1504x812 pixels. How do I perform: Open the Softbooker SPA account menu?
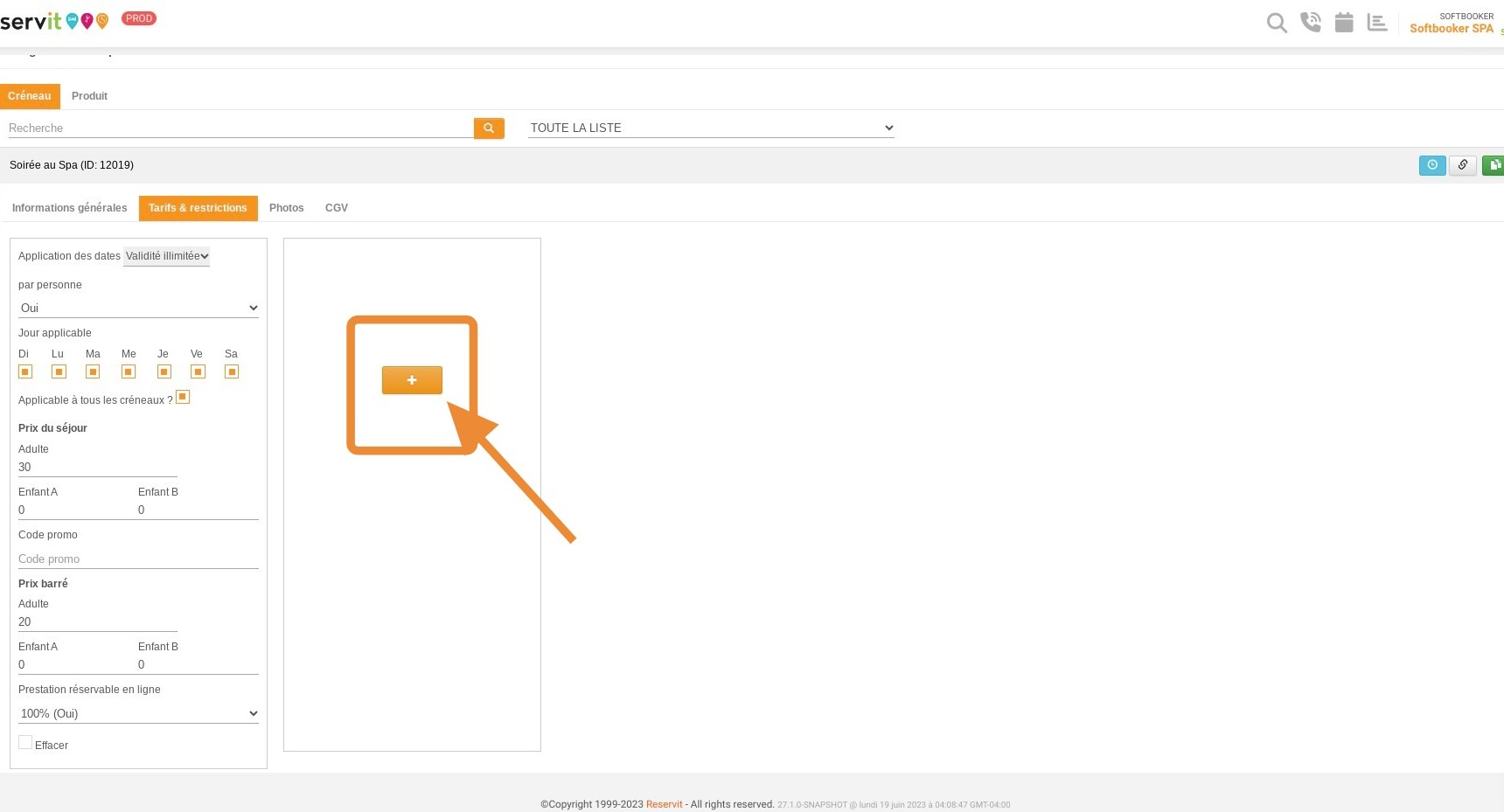pos(1453,23)
